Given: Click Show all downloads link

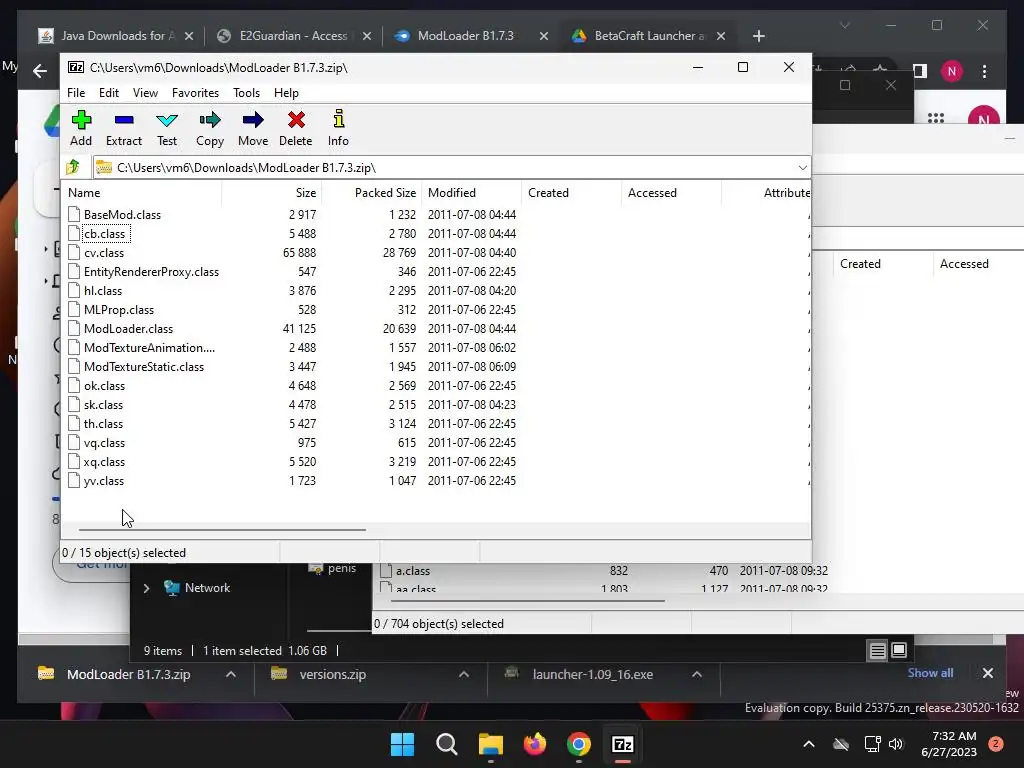Looking at the screenshot, I should click(x=930, y=673).
